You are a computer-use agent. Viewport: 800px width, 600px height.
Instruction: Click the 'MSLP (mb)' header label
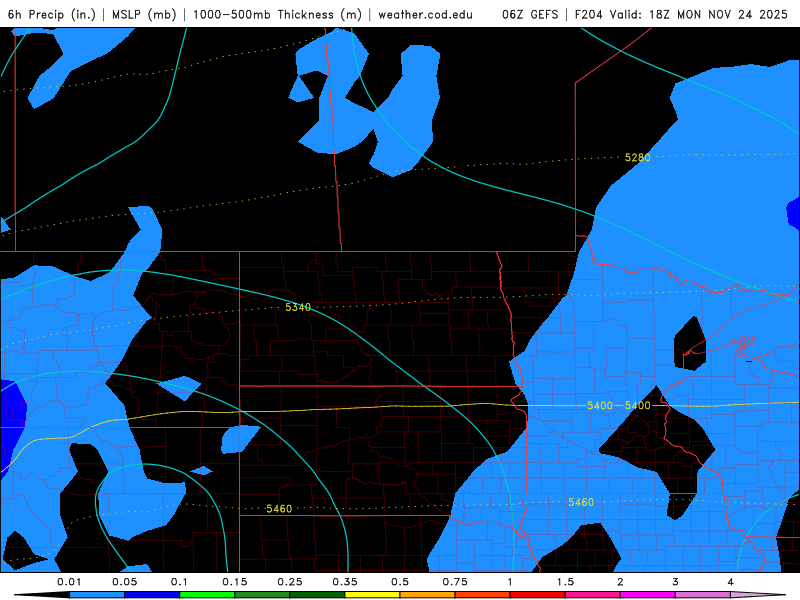point(144,14)
